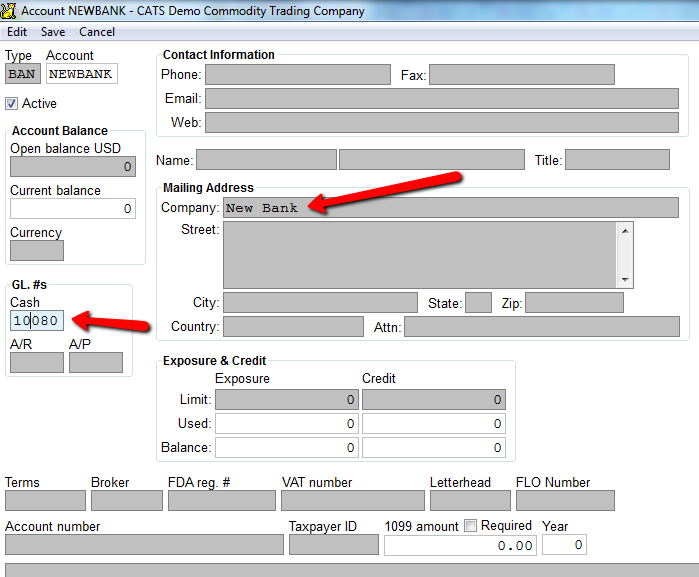Click the first Name field
The image size is (699, 577).
[x=267, y=160]
